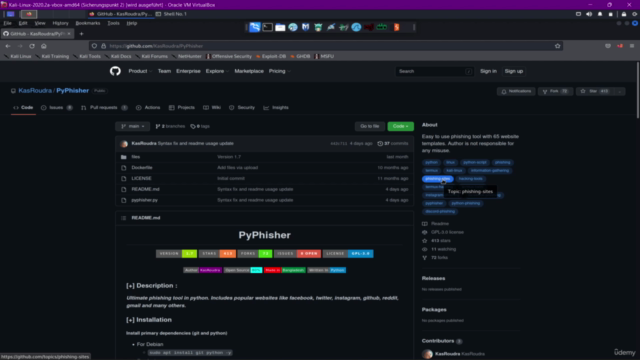Click the padlock icon in the address bar
Image resolution: width=640 pixels, height=360 pixels.
104,46
